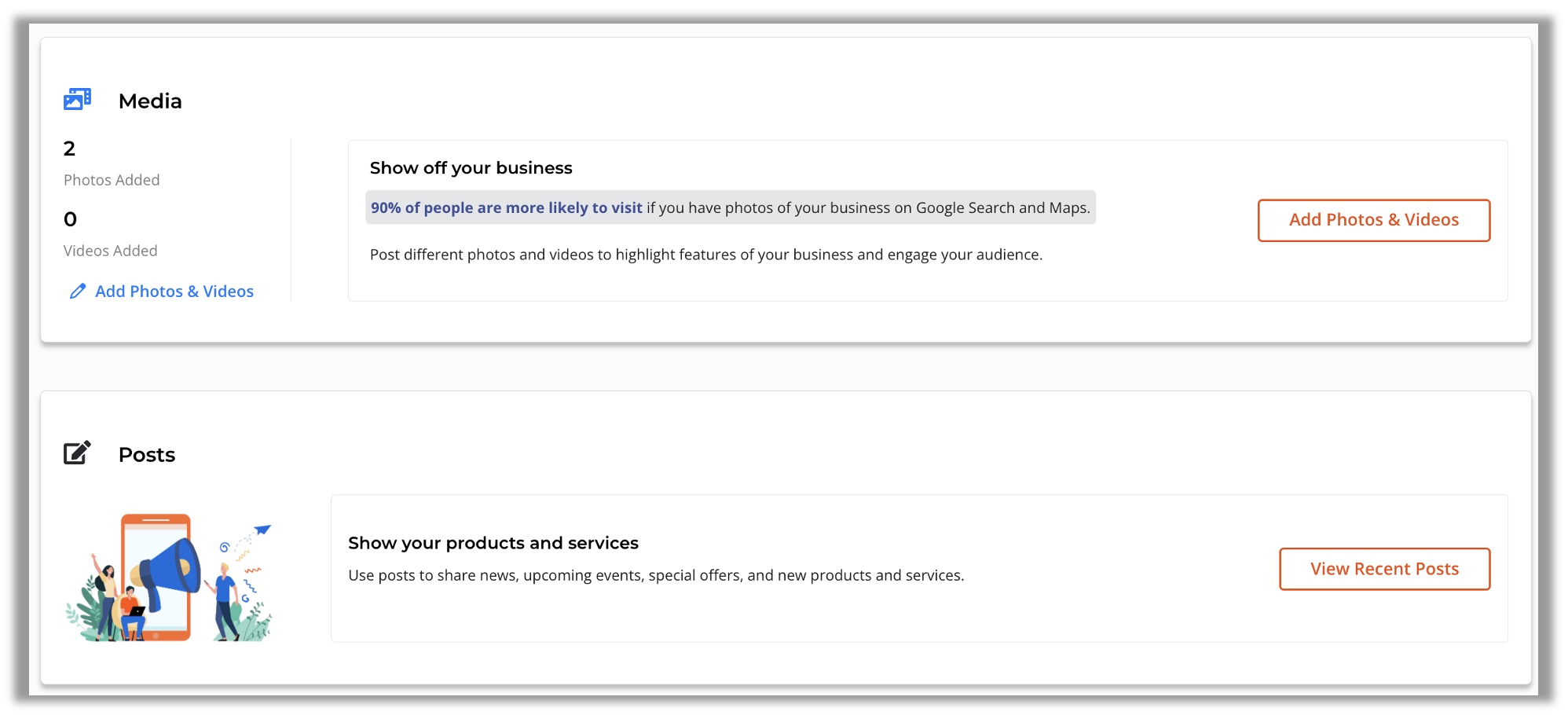Open the blue Add Photos & Videos link
The height and width of the screenshot is (715, 1568).
[x=174, y=291]
